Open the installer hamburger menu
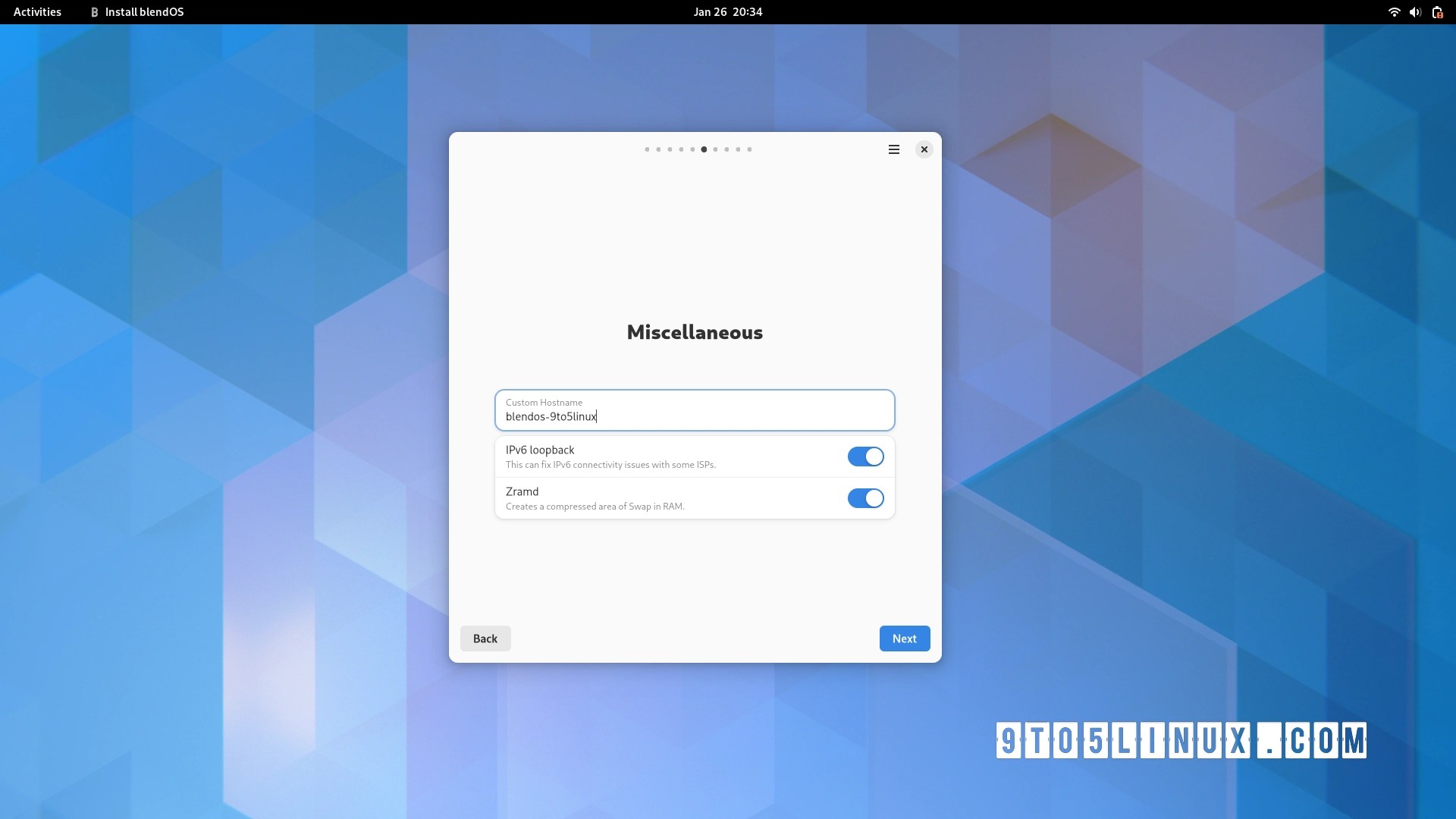The width and height of the screenshot is (1456, 819). (x=893, y=149)
